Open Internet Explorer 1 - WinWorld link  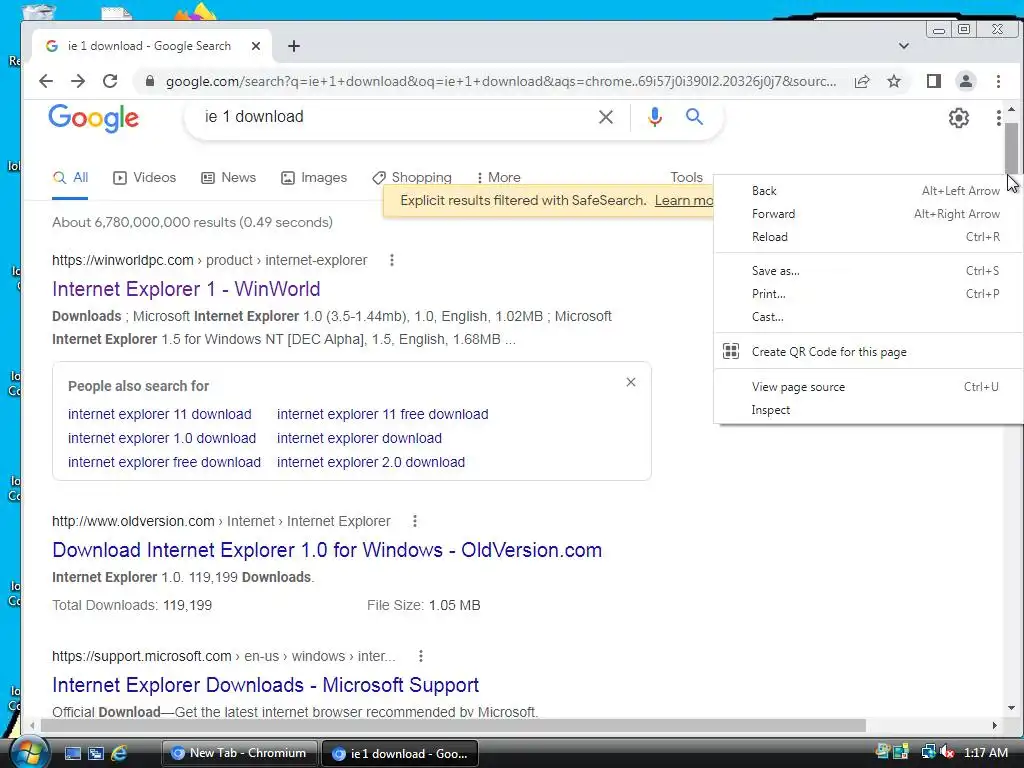(186, 289)
